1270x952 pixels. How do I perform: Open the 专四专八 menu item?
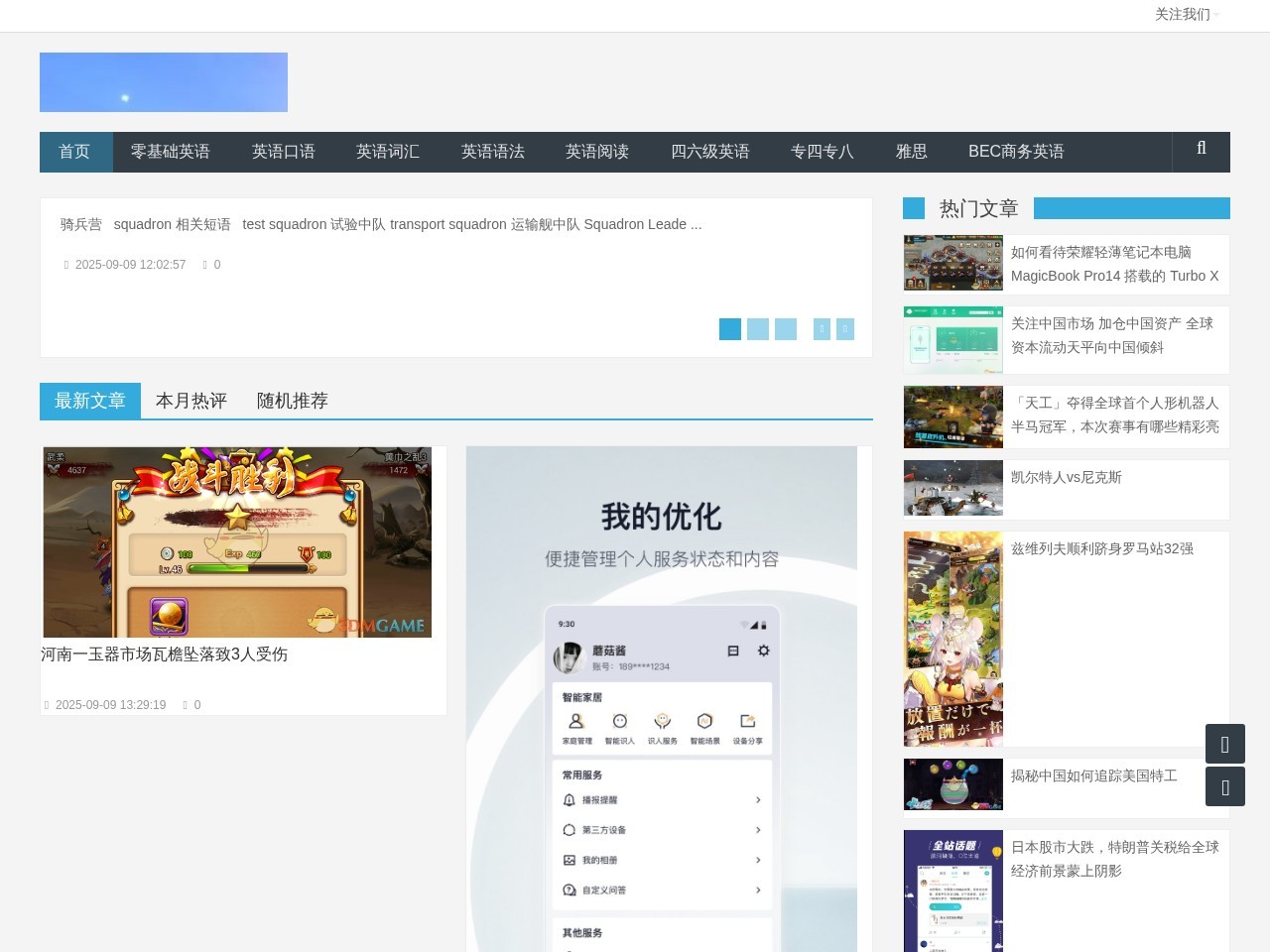[823, 152]
